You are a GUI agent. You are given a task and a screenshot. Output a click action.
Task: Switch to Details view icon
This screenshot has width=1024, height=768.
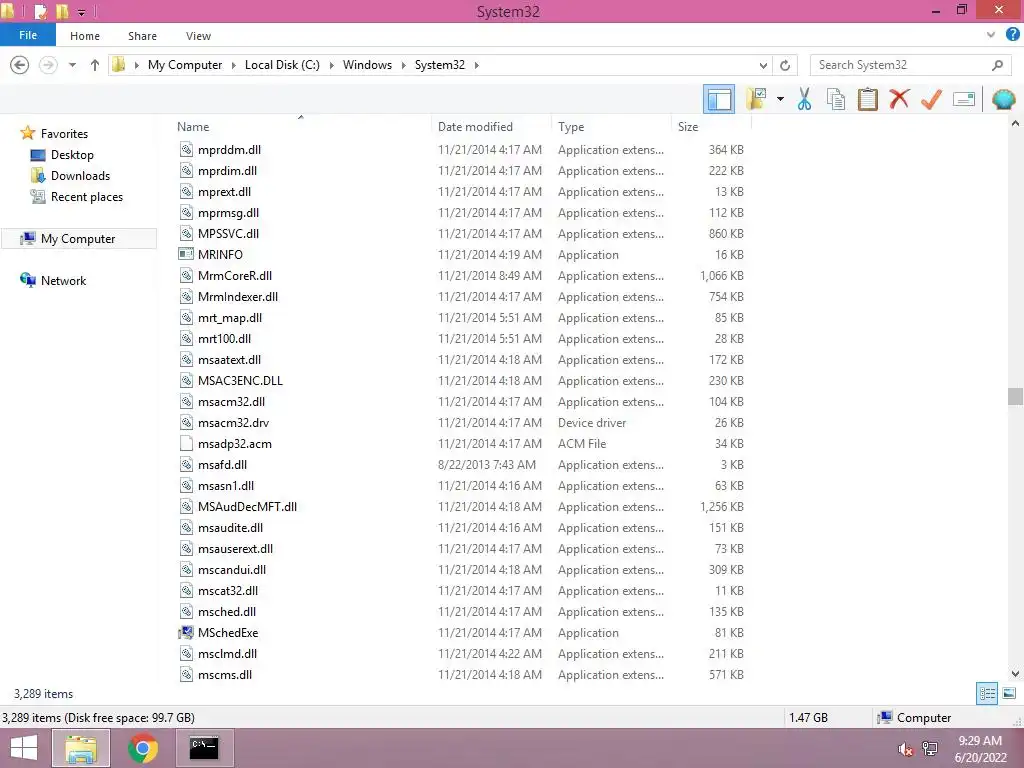[987, 694]
